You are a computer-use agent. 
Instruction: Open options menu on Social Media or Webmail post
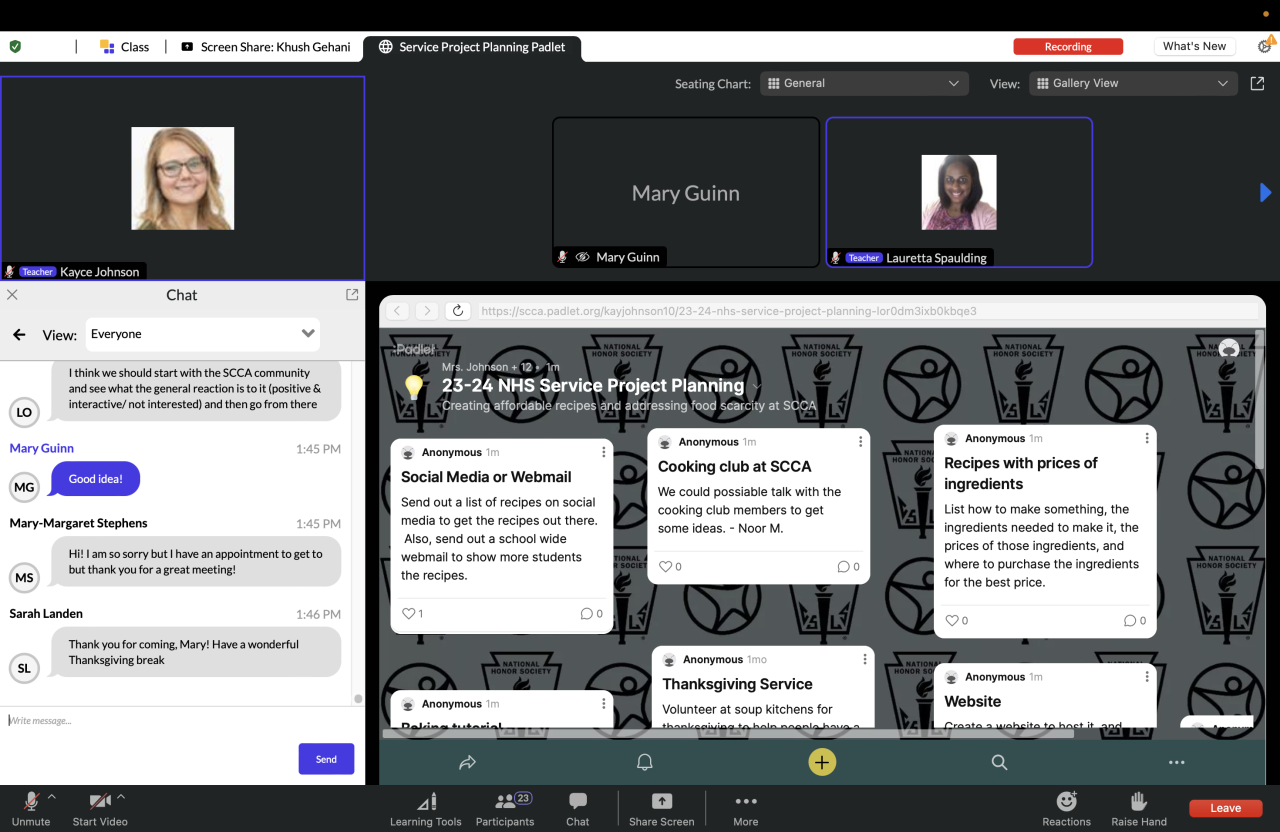point(604,453)
